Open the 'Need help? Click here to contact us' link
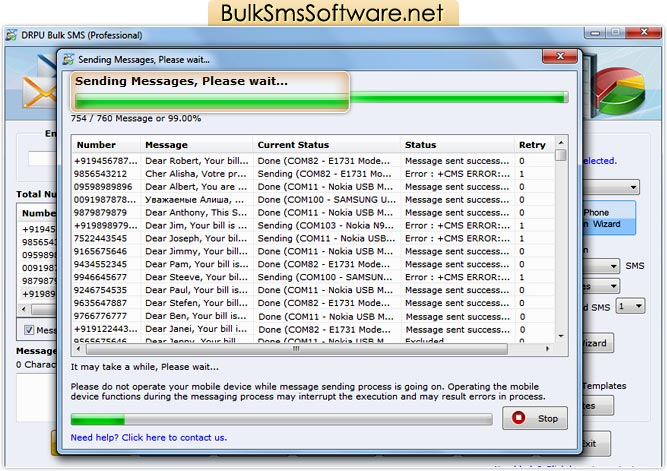667x471 pixels. click(x=148, y=437)
